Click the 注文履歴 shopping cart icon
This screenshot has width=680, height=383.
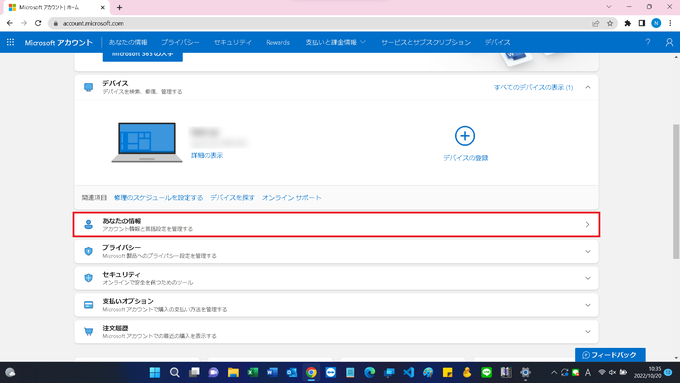[x=88, y=332]
